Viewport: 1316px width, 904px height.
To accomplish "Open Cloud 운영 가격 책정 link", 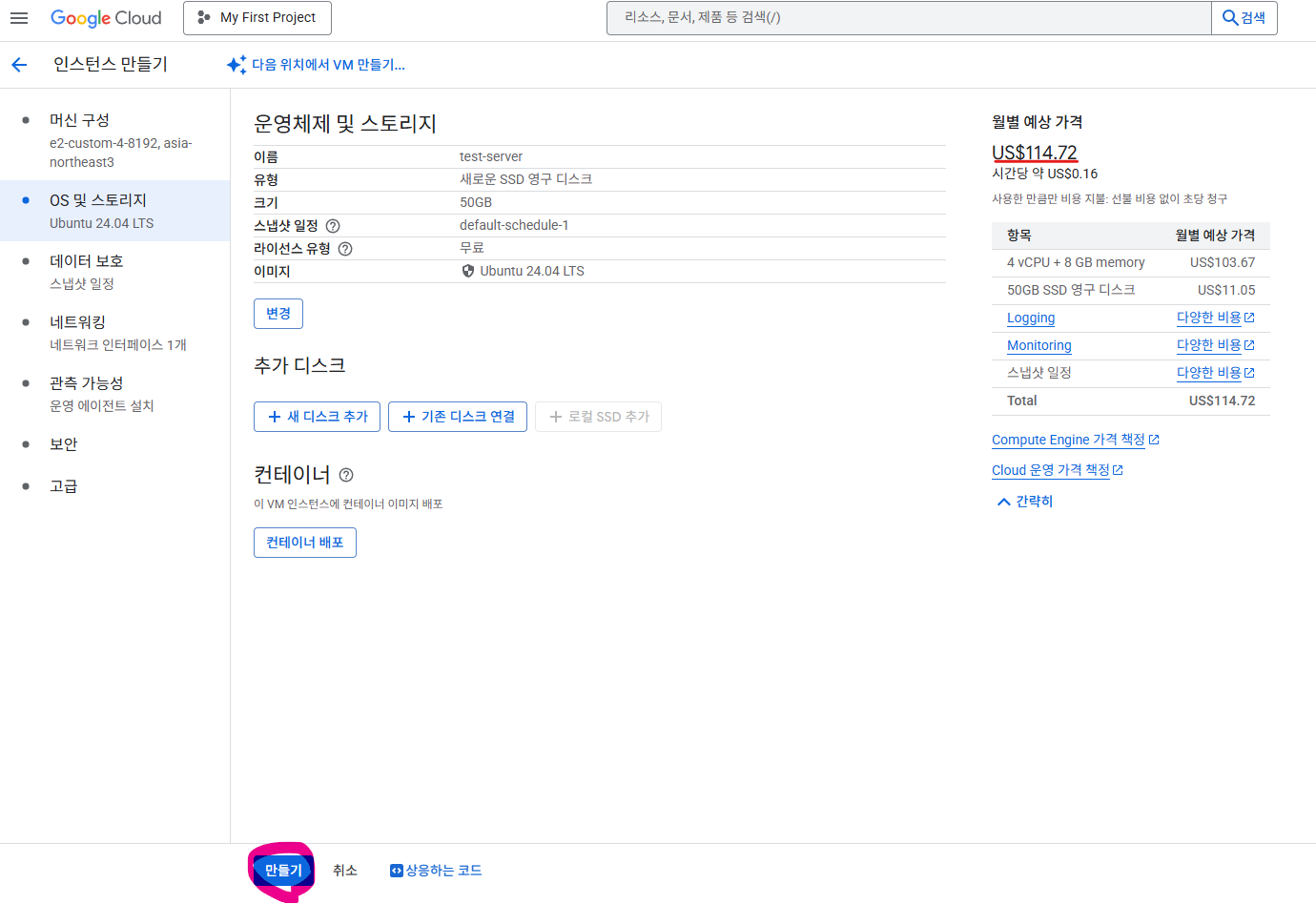I will [1058, 470].
